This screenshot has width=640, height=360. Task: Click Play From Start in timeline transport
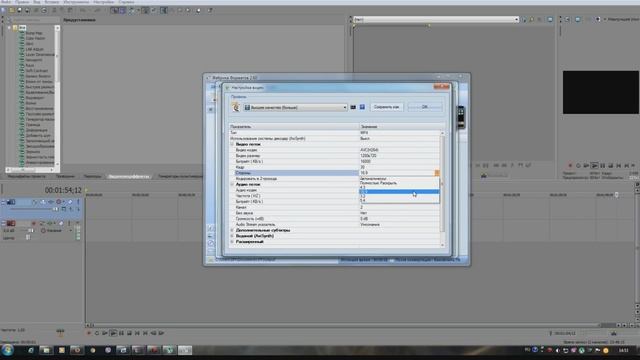(105, 333)
